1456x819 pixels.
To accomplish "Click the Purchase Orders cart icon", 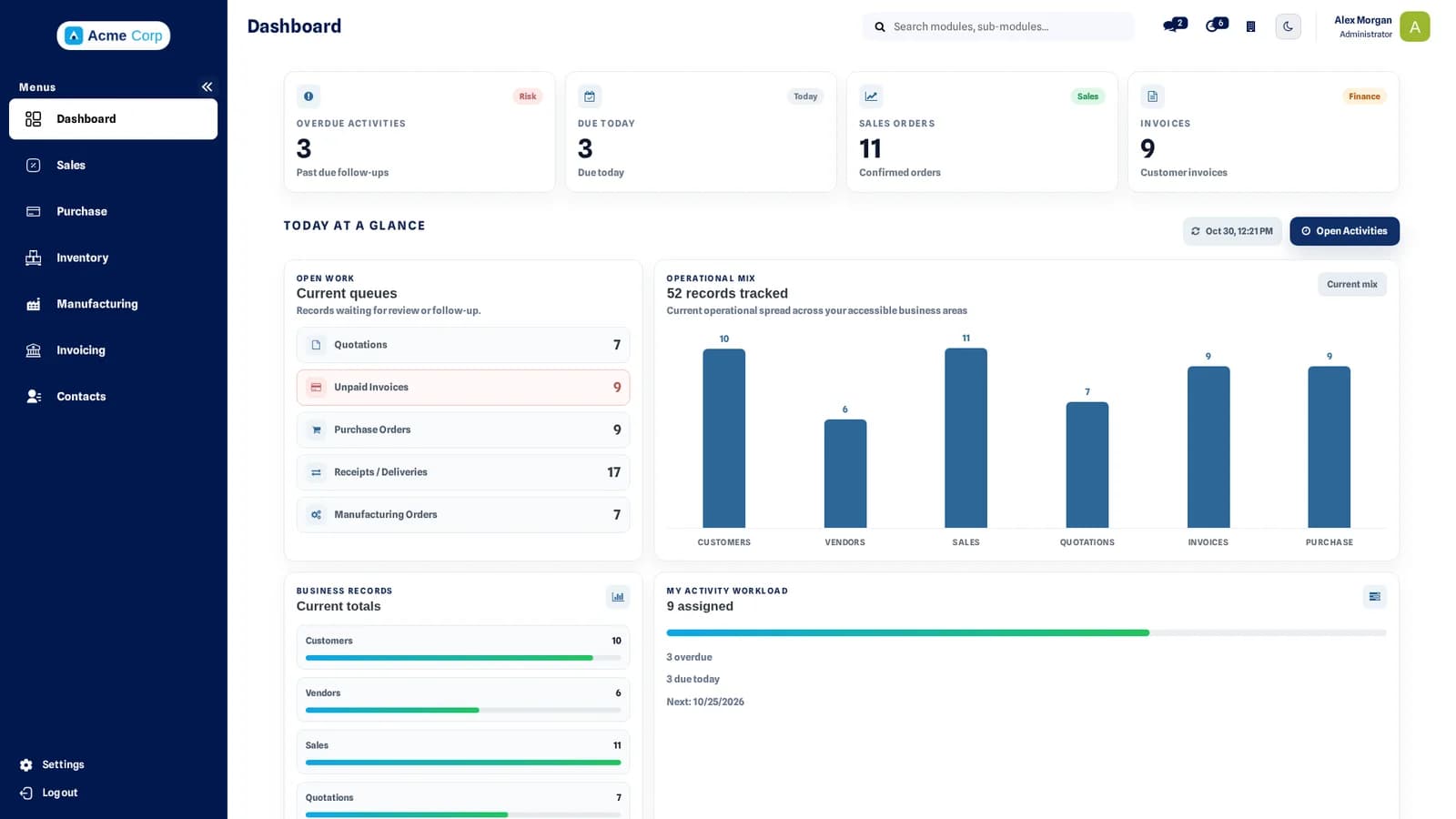I will click(316, 430).
